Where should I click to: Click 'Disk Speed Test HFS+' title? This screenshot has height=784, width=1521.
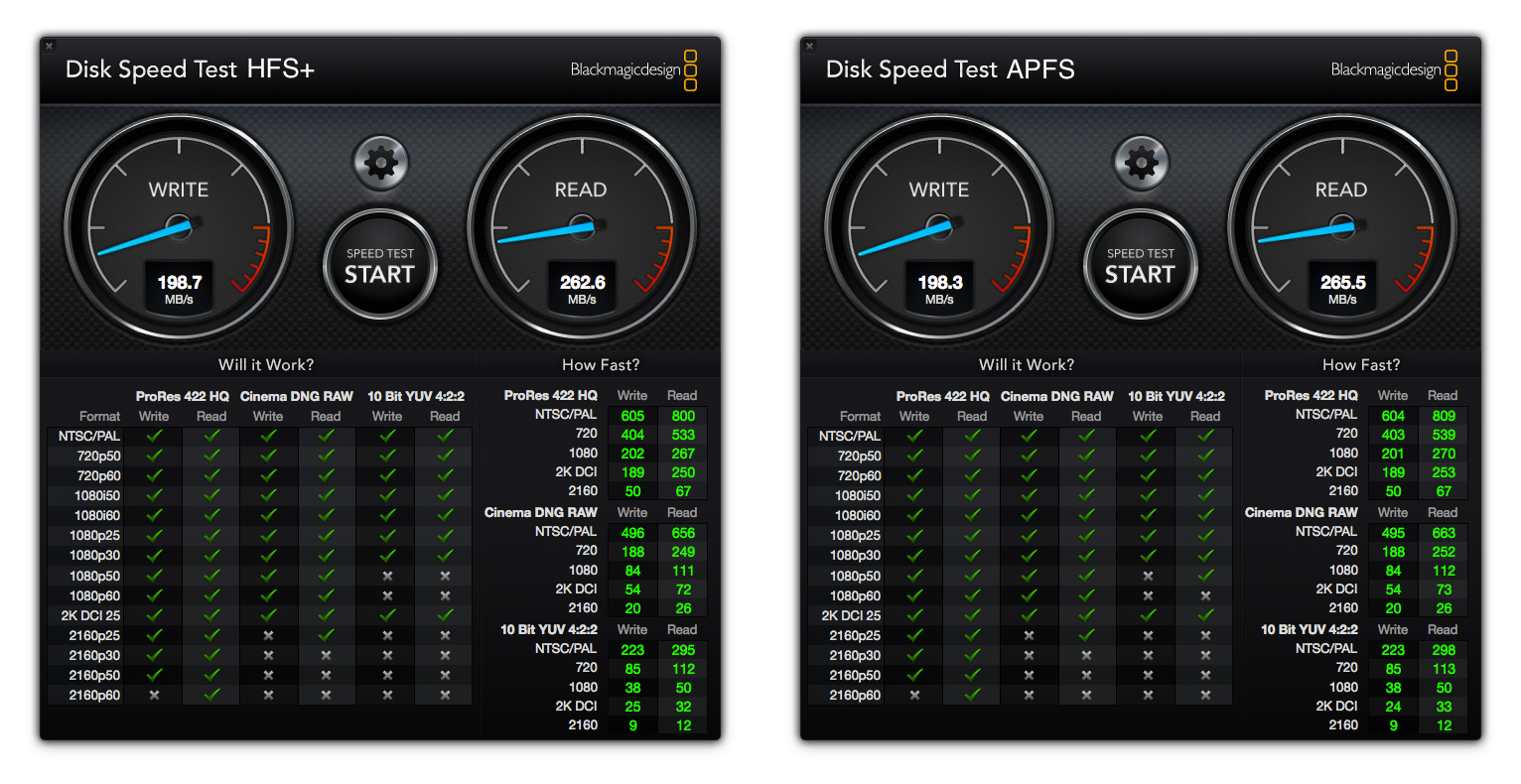[x=190, y=69]
